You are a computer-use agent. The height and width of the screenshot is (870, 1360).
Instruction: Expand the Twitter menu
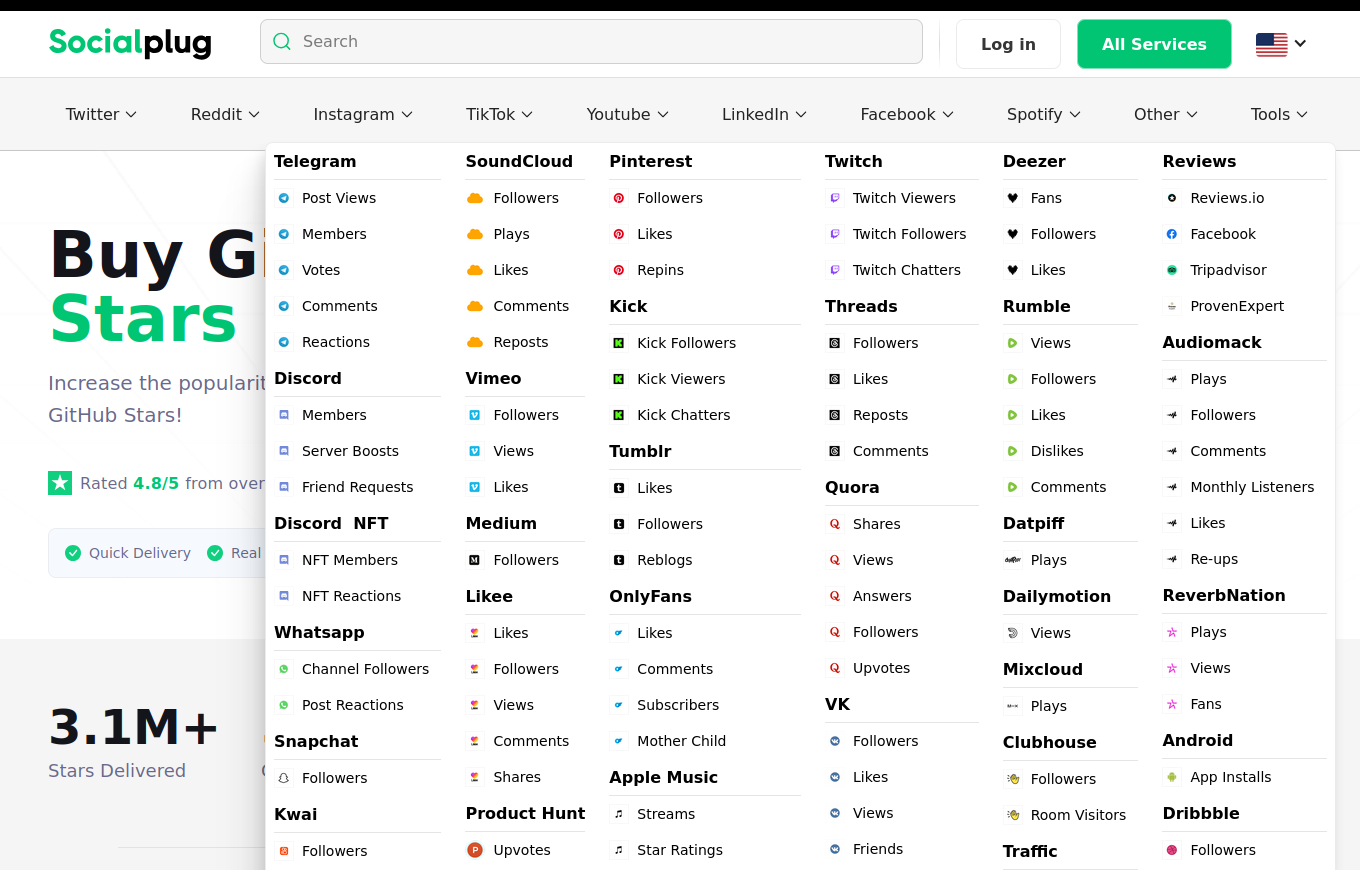(101, 114)
